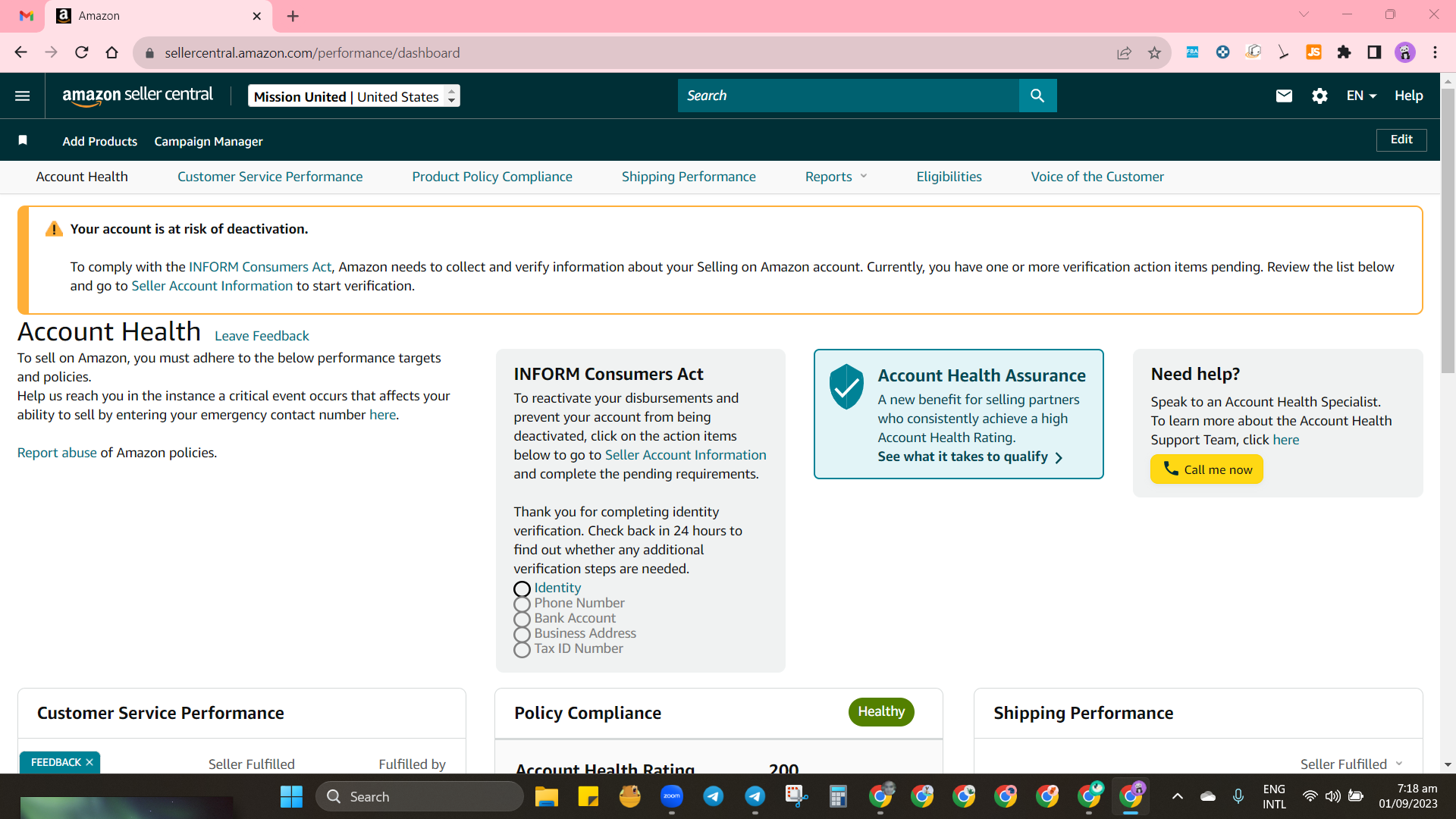Open the hamburger navigation menu

click(23, 96)
